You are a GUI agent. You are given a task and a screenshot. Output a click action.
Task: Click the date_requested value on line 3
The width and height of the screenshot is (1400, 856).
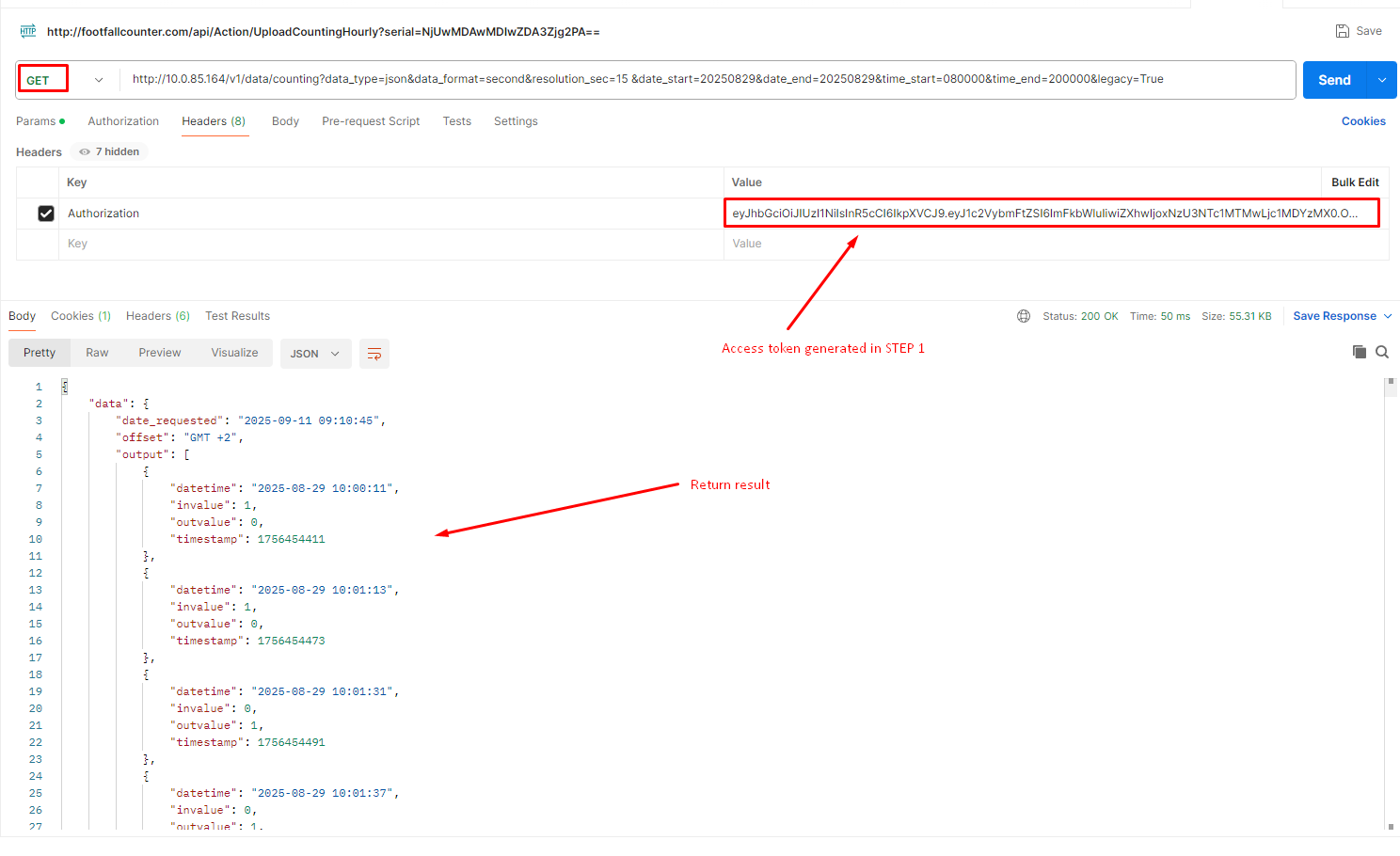[x=309, y=420]
